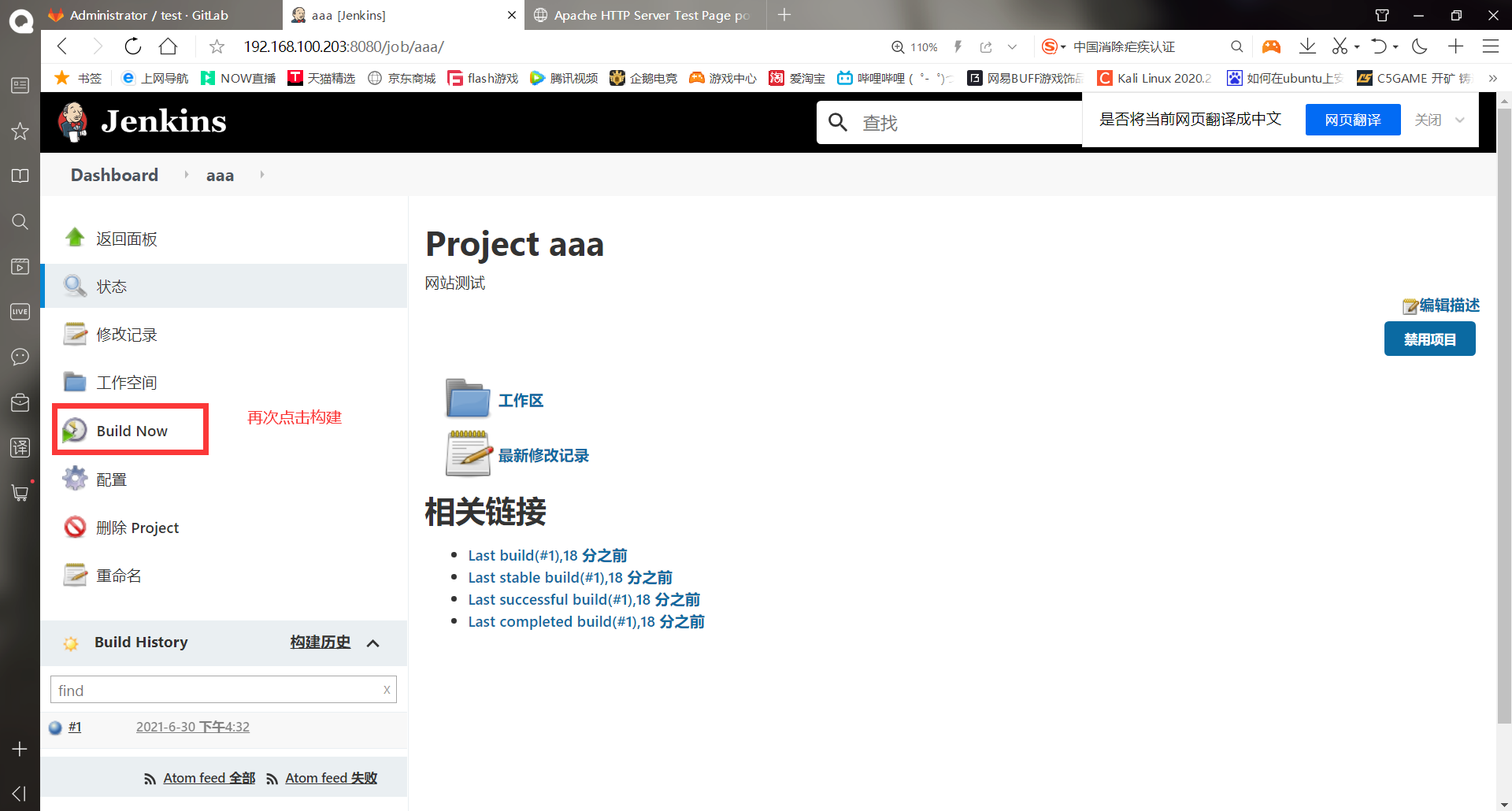Collapse the Build History panel
This screenshot has height=811, width=1512.
tap(373, 643)
